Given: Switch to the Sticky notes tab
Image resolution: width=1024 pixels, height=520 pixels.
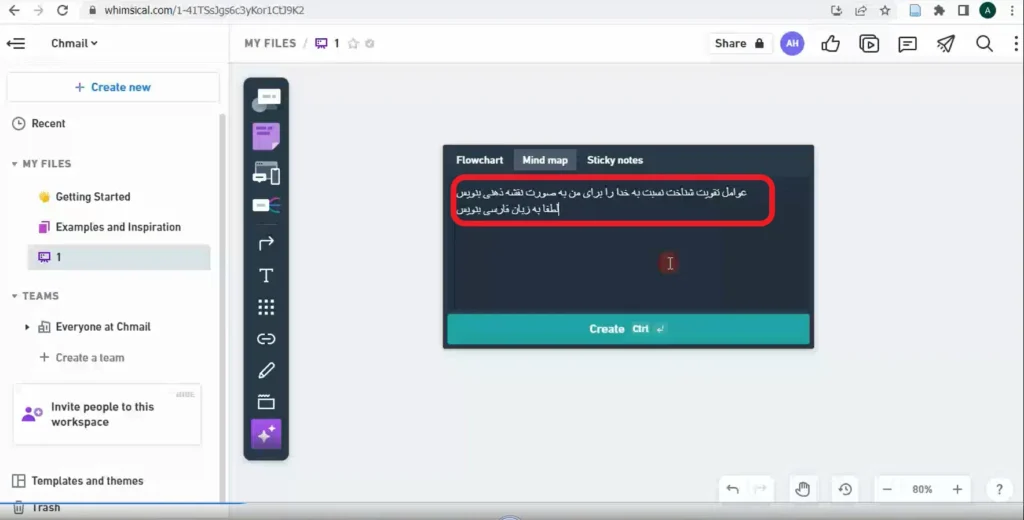Looking at the screenshot, I should click(x=615, y=160).
